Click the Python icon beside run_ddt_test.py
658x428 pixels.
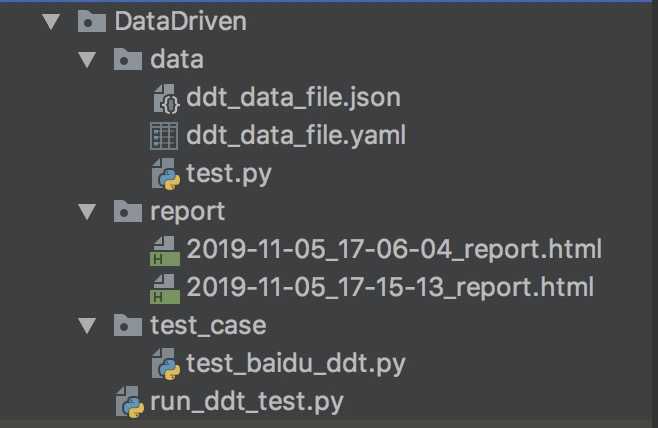click(x=129, y=402)
